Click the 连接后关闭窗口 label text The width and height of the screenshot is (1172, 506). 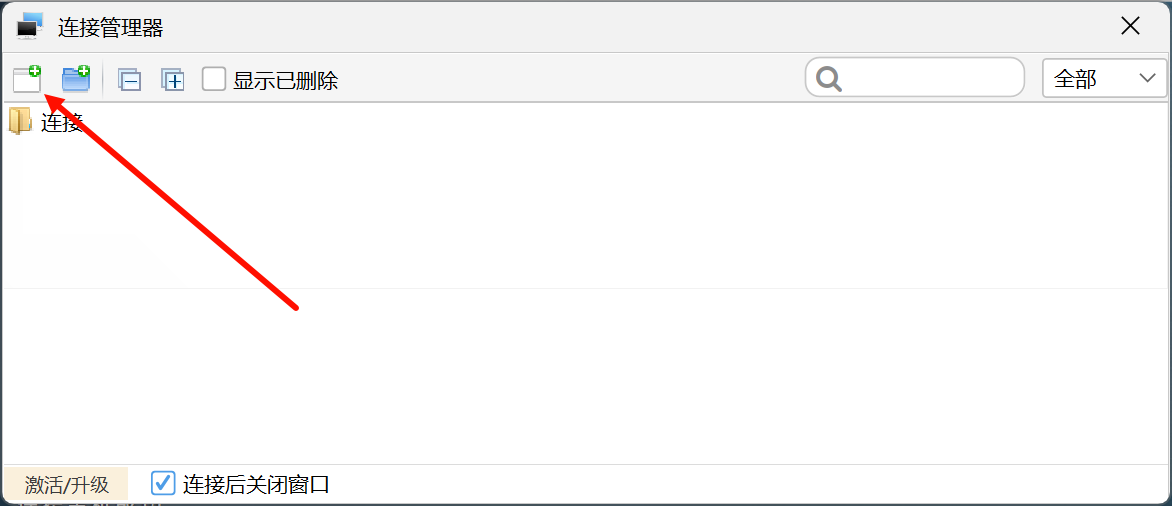pyautogui.click(x=256, y=485)
